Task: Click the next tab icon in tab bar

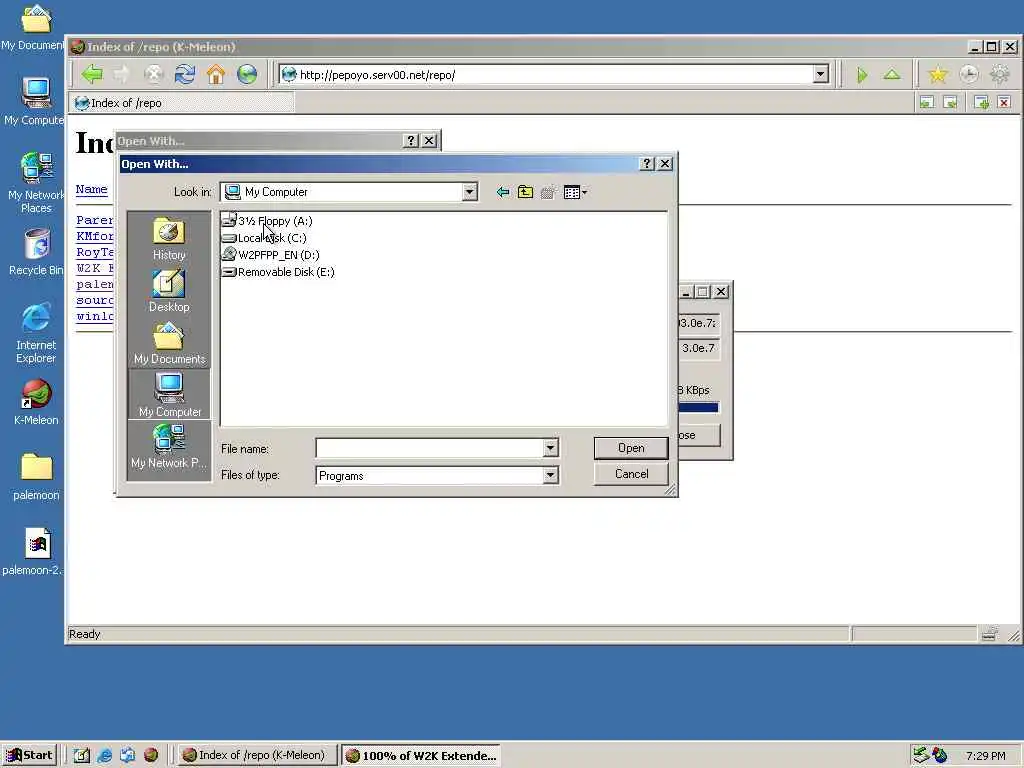Action: (950, 103)
